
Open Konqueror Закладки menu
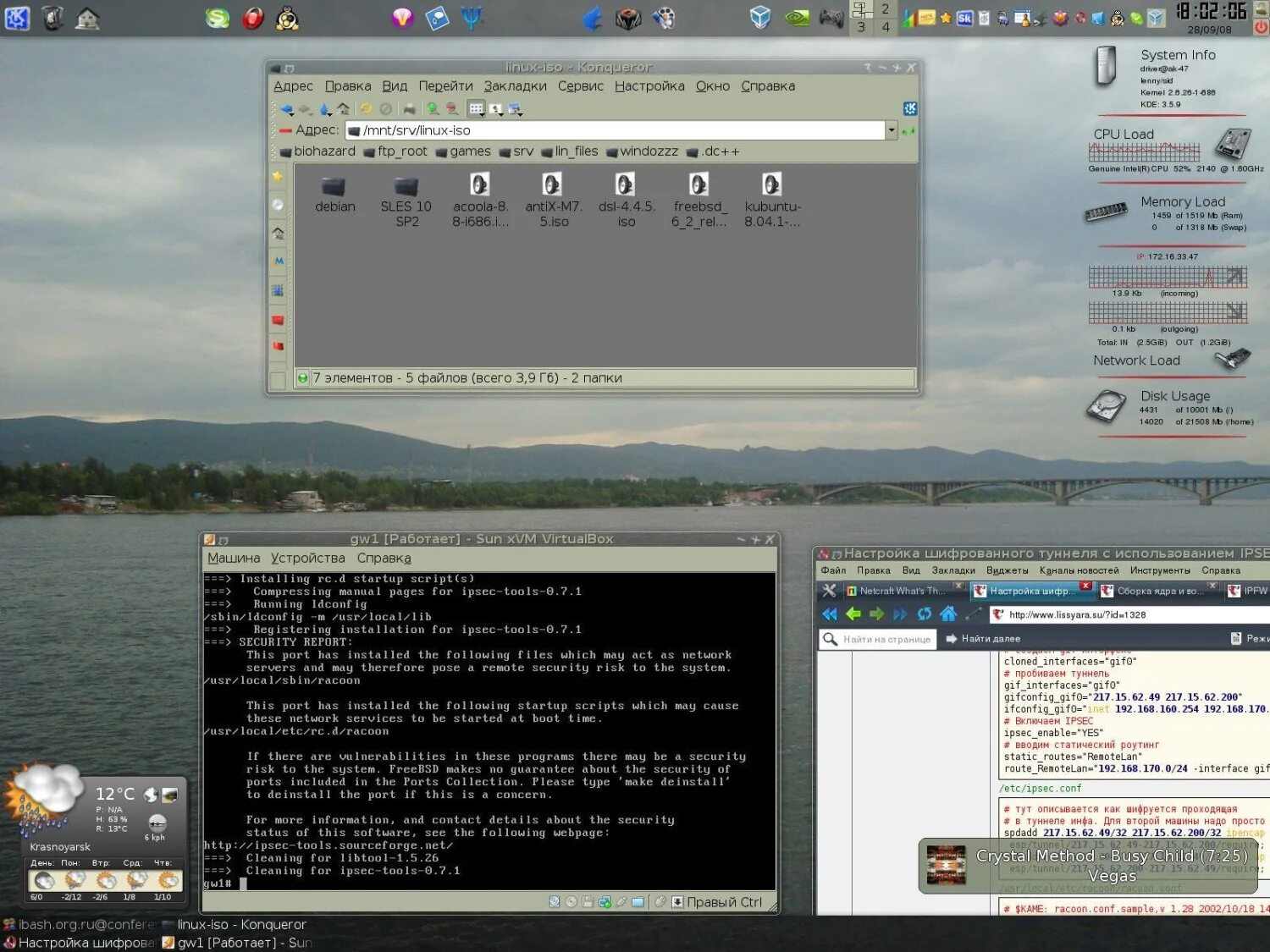pyautogui.click(x=515, y=86)
